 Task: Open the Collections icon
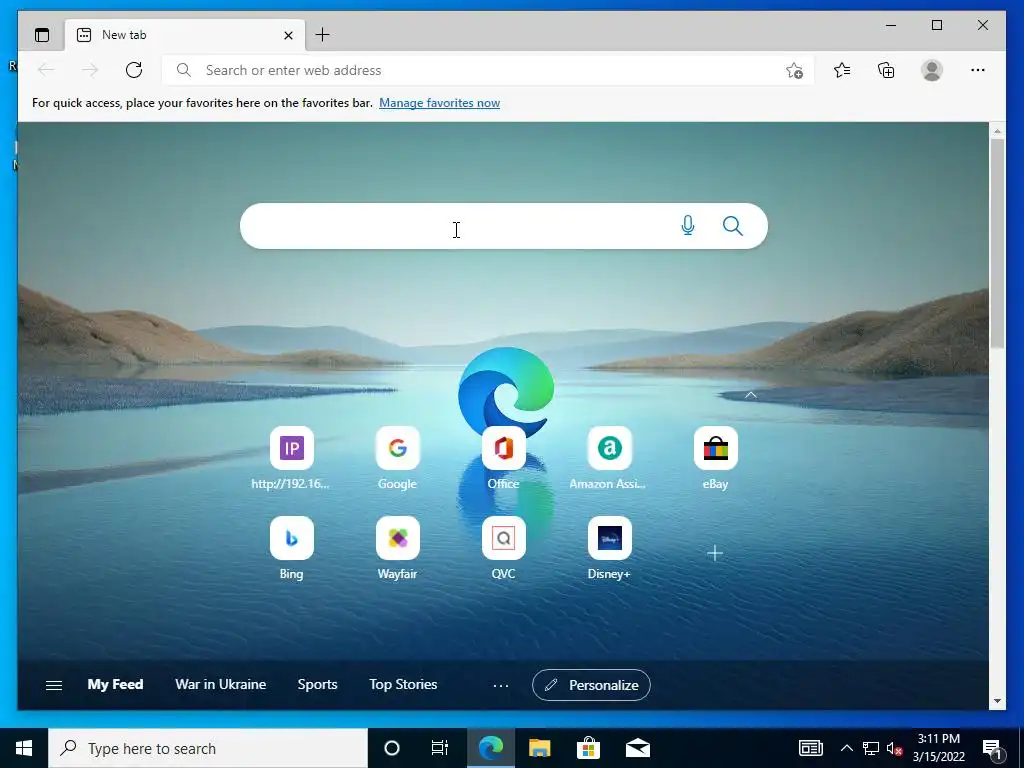point(886,70)
